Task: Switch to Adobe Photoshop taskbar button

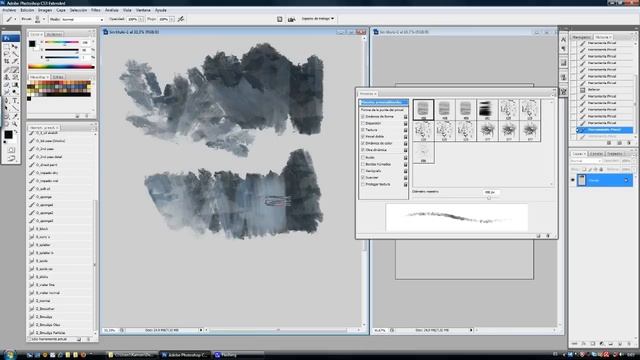Action: [x=185, y=355]
